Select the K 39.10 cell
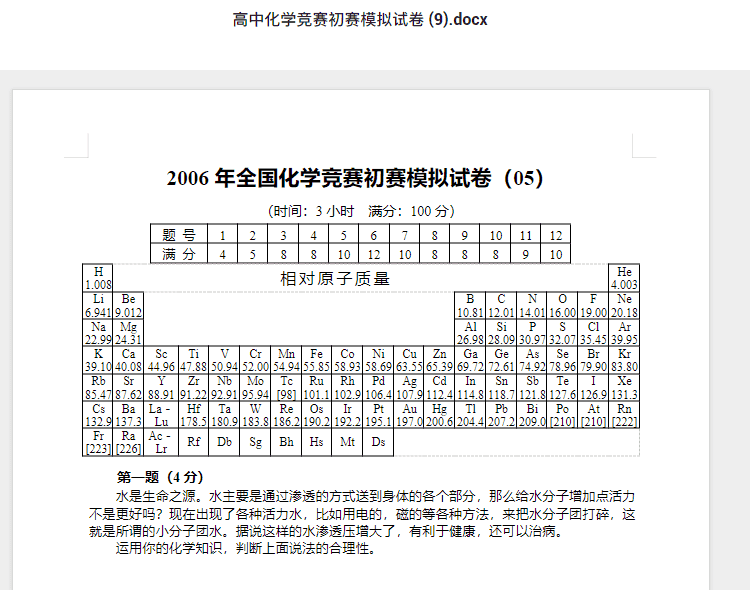Viewport: 750px width, 590px height. (x=98, y=360)
